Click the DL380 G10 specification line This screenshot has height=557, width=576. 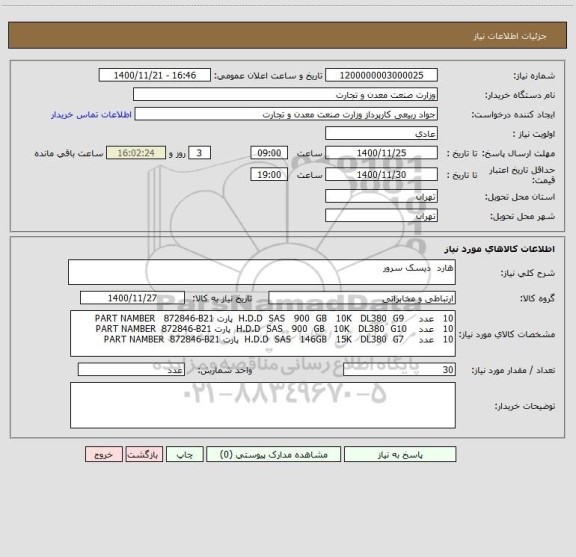coord(274,328)
